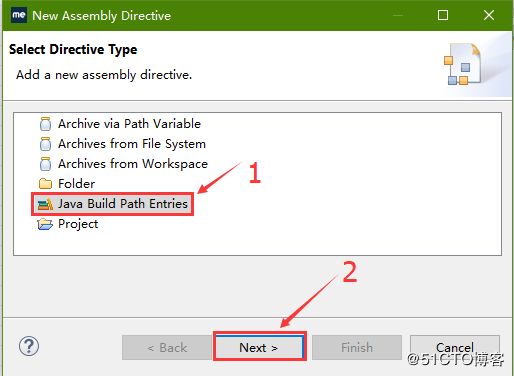Click the yellow Folder icon
Screen dimensions: 514x376
45,184
